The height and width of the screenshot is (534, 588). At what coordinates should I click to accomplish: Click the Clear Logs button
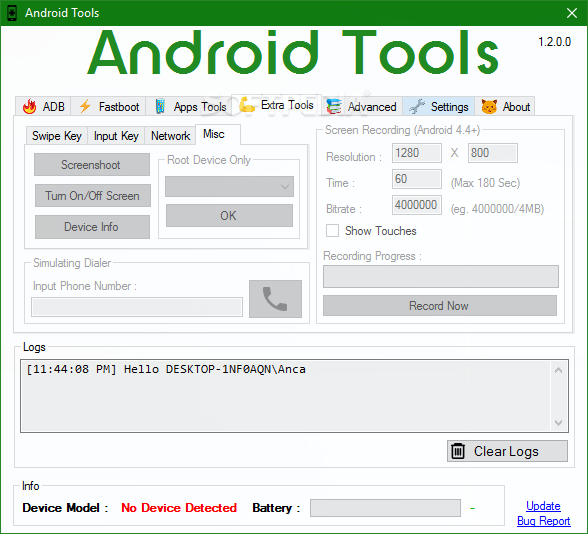[x=507, y=451]
